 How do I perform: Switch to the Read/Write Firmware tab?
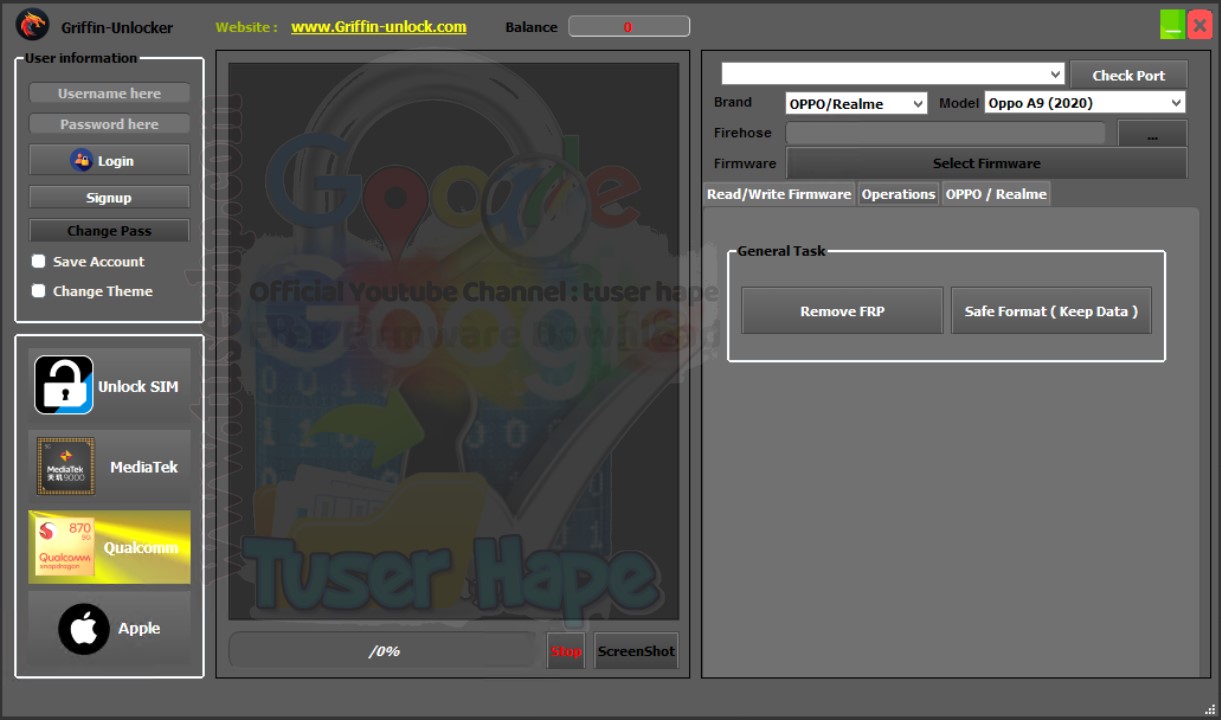point(779,194)
